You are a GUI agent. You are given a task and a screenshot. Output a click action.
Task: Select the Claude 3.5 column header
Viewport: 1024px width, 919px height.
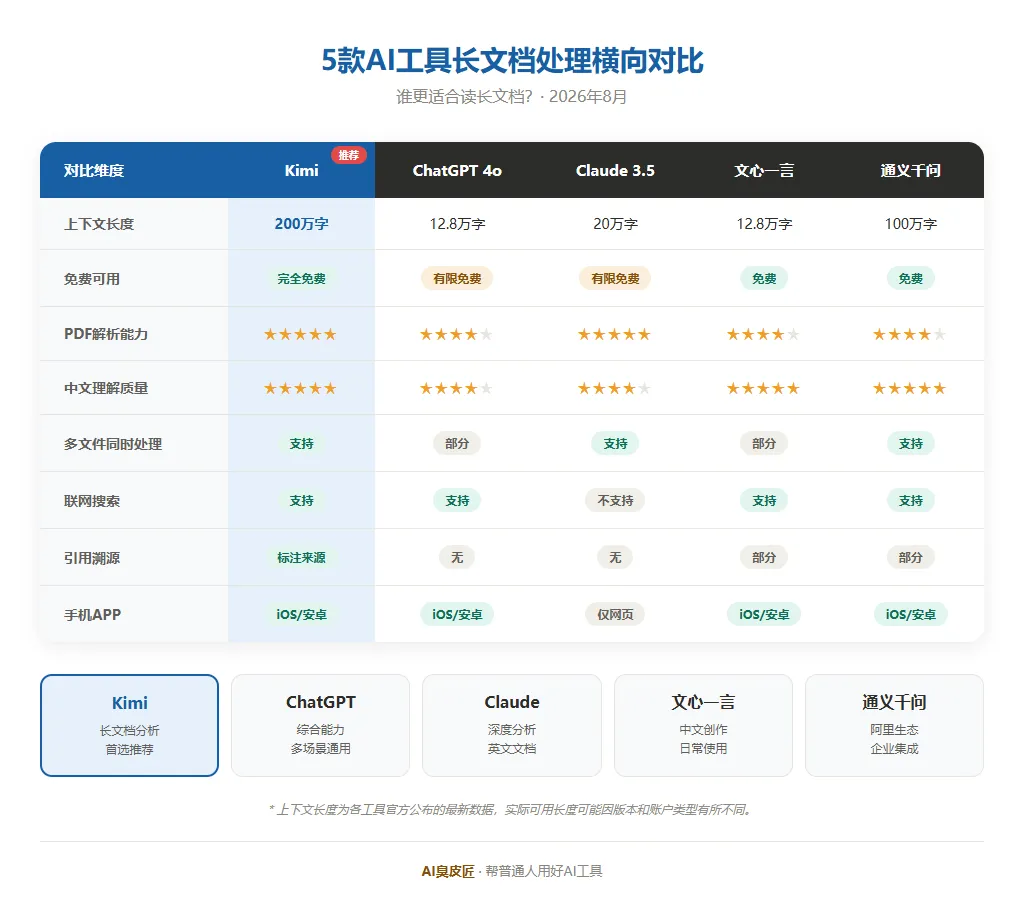615,170
